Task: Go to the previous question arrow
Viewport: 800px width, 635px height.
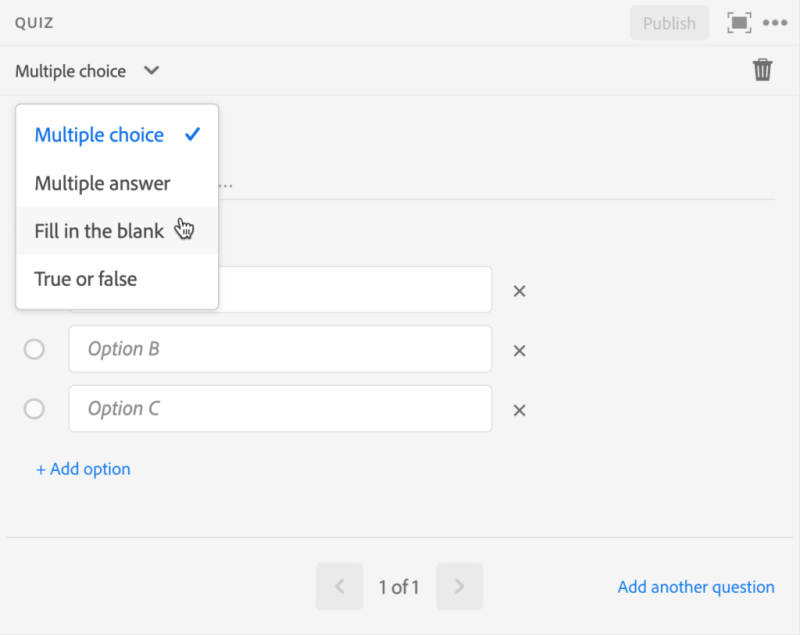Action: 339,587
